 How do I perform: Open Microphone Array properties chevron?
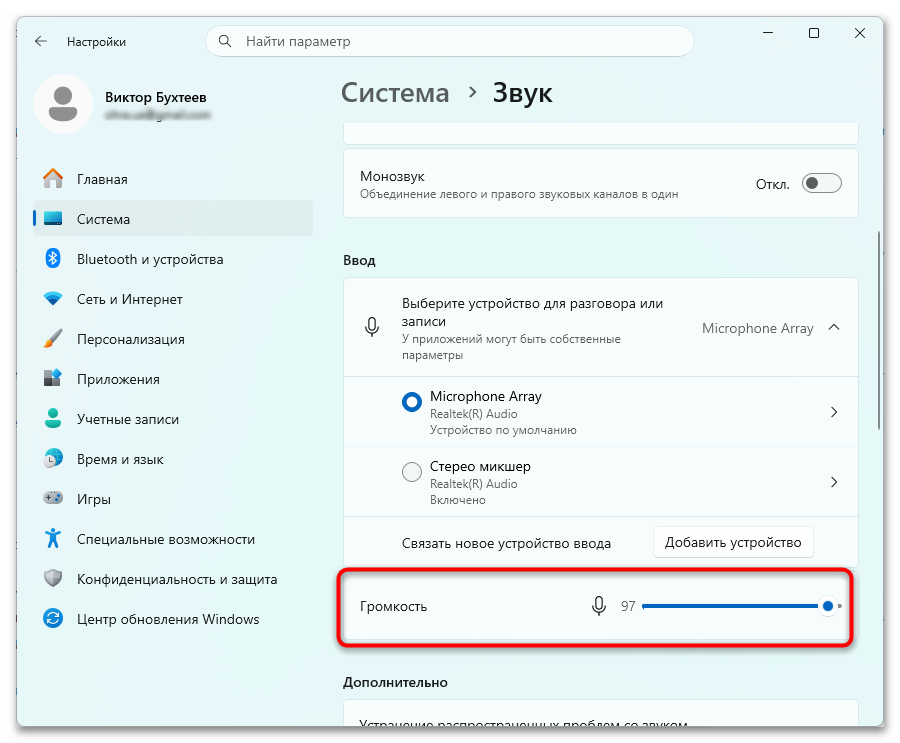pos(834,412)
